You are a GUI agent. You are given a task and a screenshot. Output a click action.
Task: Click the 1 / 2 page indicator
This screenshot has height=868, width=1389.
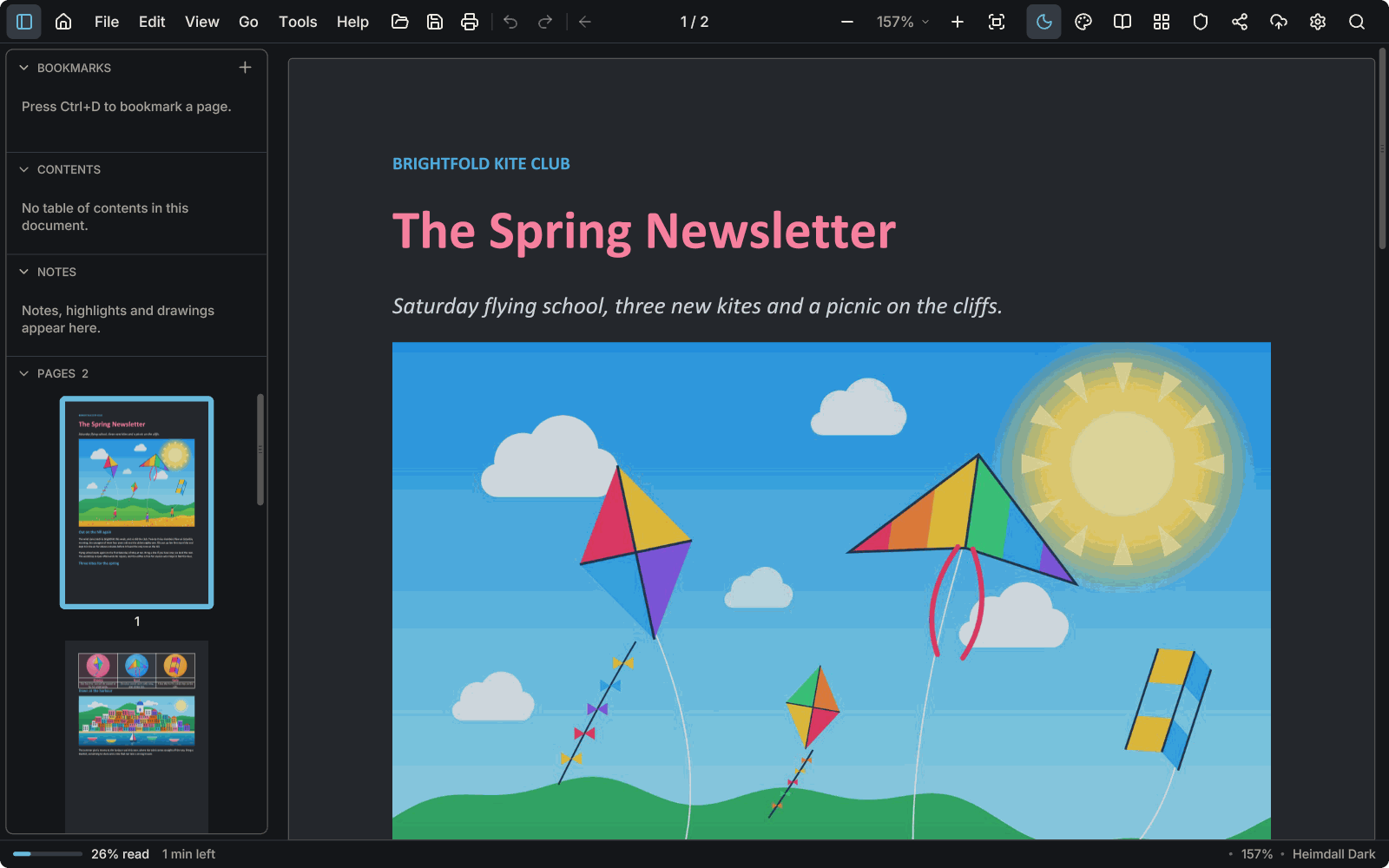click(x=694, y=22)
